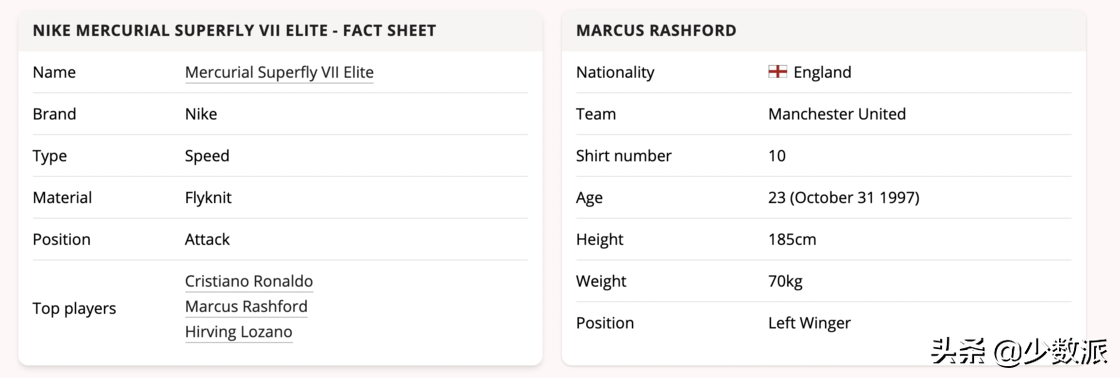Click the Attack position value
1120x378 pixels.
(x=207, y=239)
